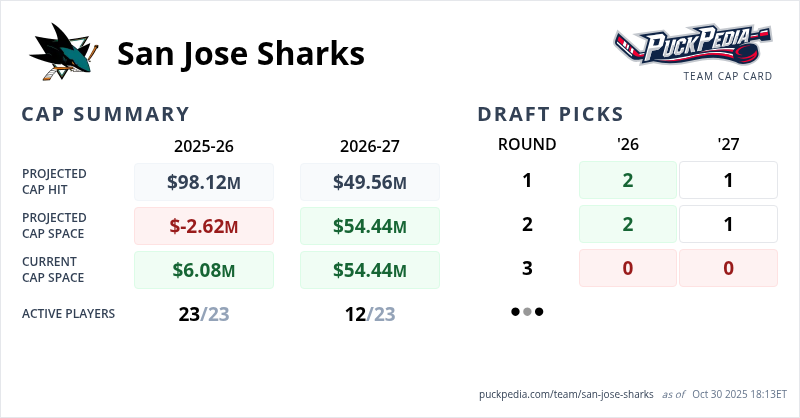
Task: Click Round 3 '26 draft pick cell
Action: pyautogui.click(x=628, y=268)
